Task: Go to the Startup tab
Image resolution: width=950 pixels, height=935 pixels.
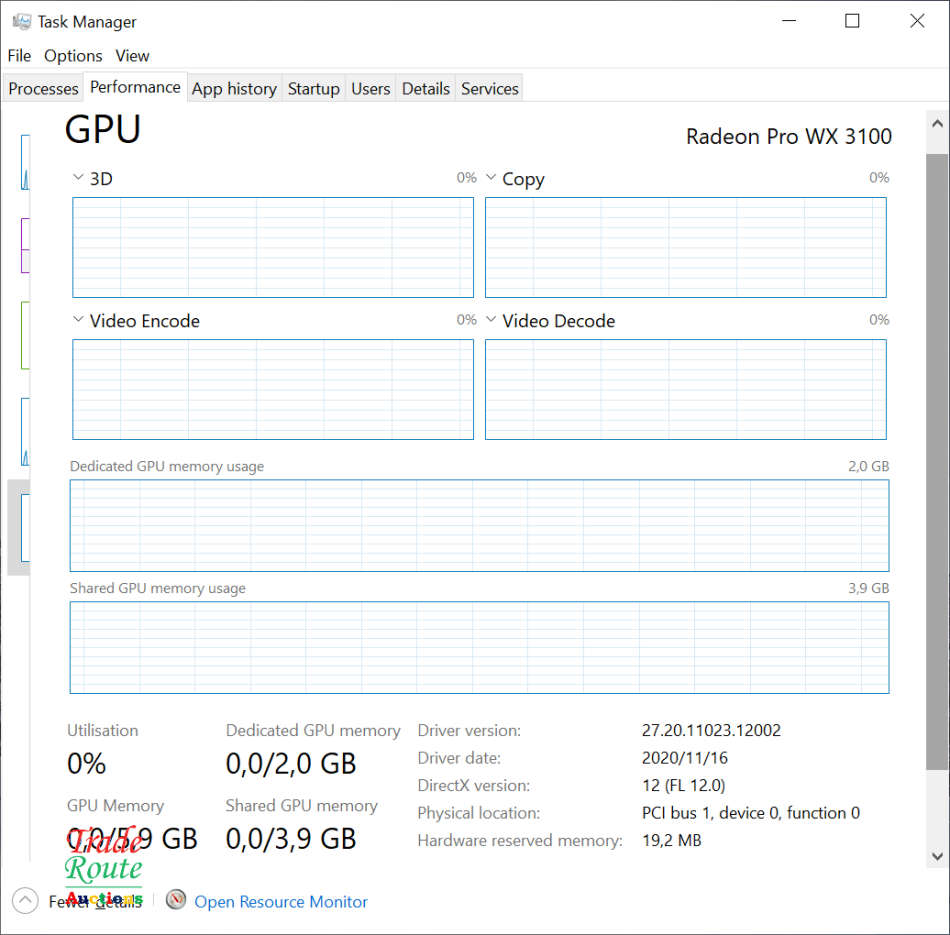Action: [313, 89]
